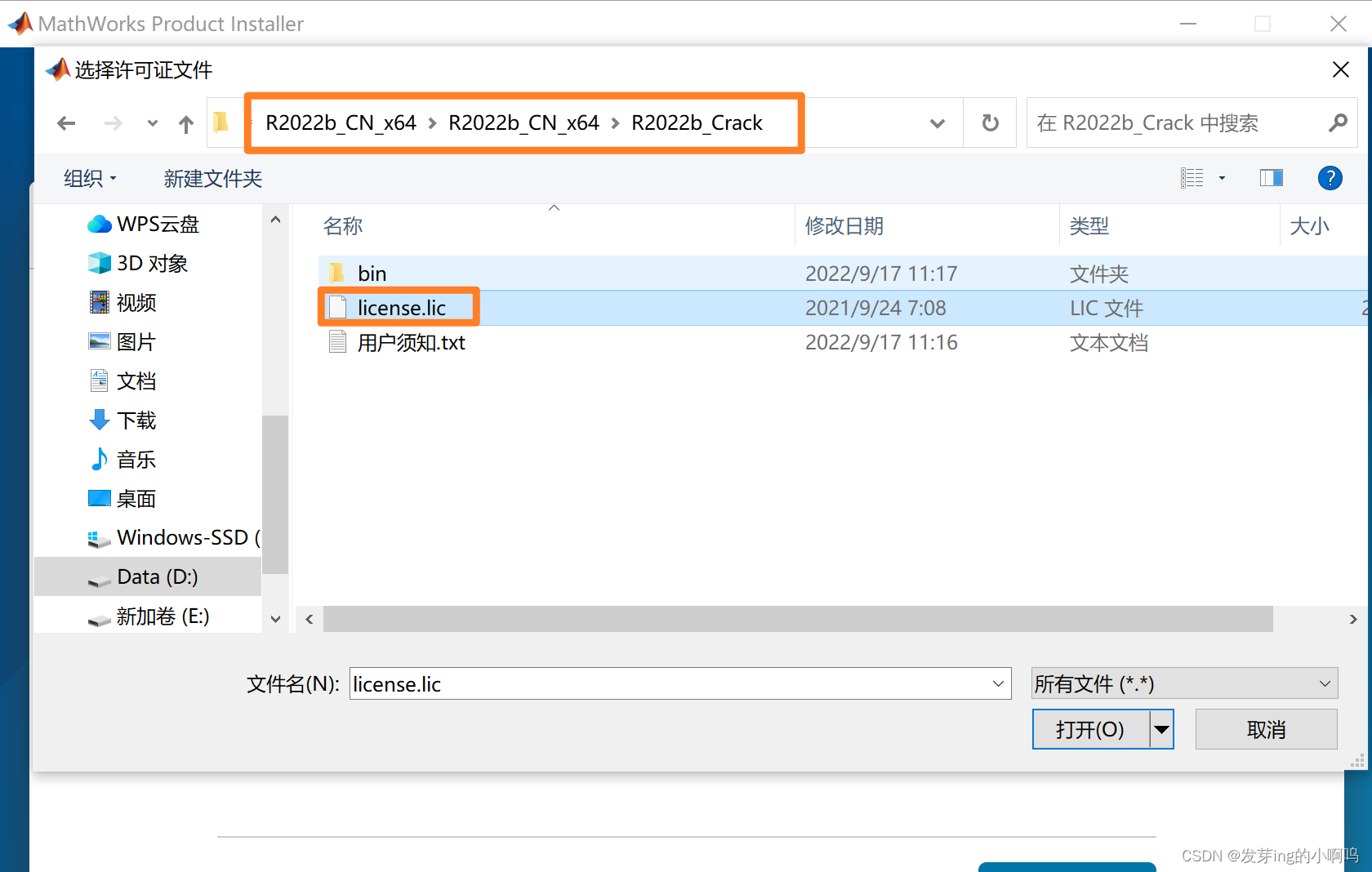Sort by 大小 column header

(x=1310, y=226)
